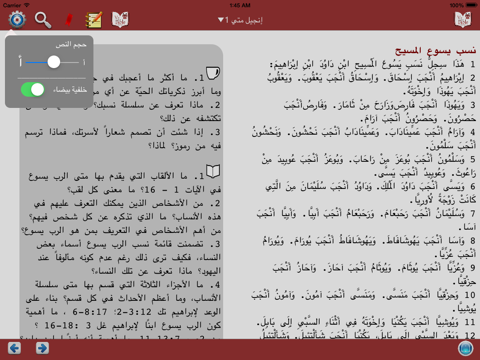The height and width of the screenshot is (360, 480).
Task: Open the notes notepad icon
Action: click(x=94, y=20)
